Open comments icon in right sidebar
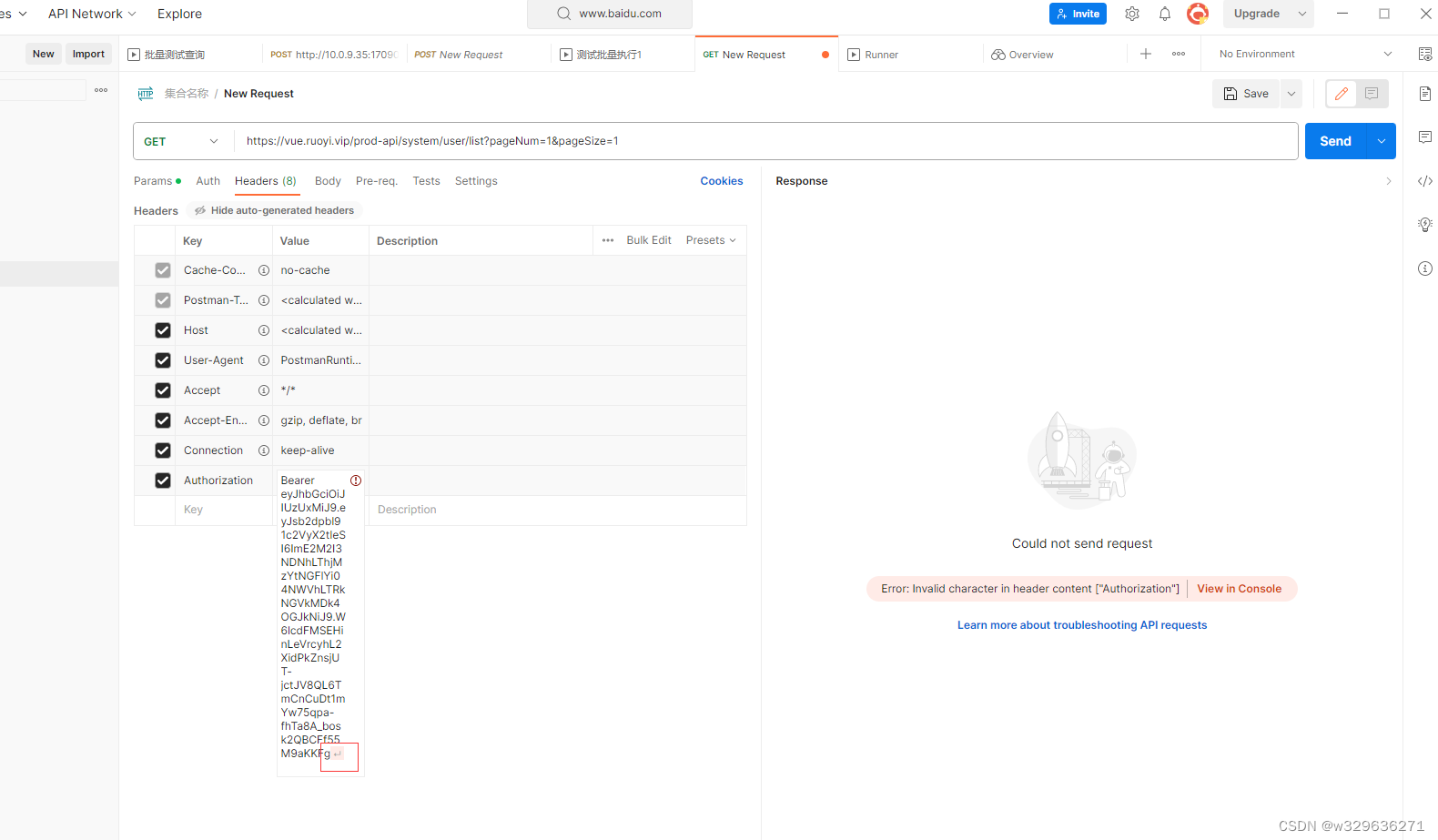 (x=1425, y=137)
